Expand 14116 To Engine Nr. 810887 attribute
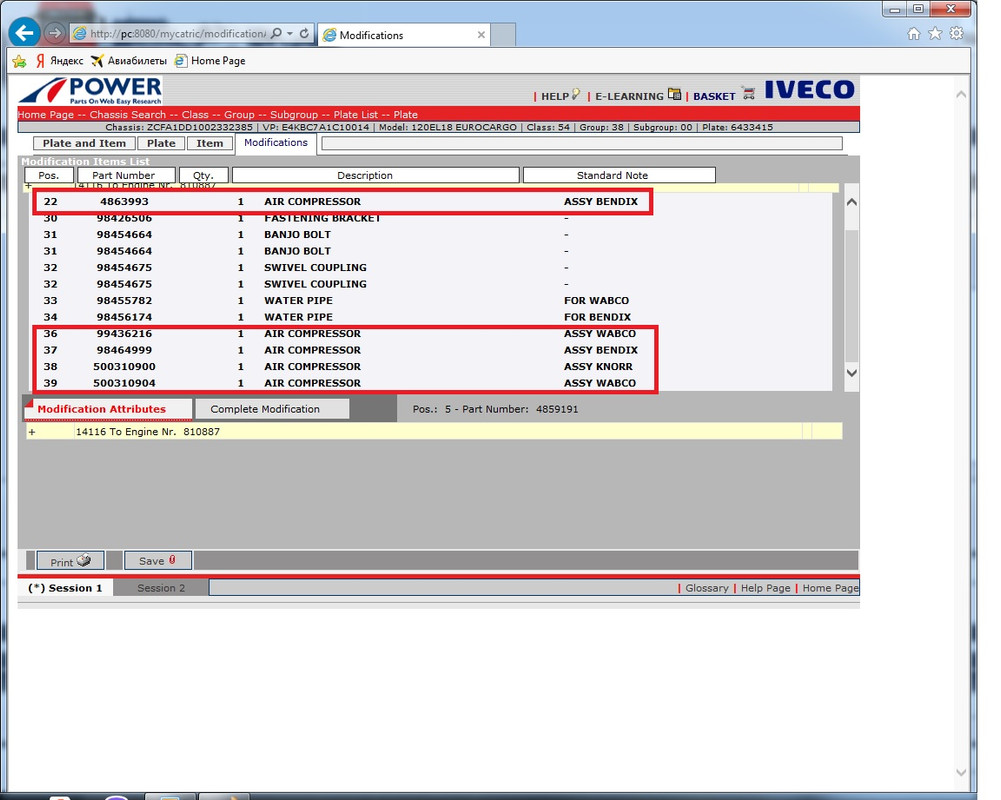Screen dimensions: 1001x800 click(32, 432)
